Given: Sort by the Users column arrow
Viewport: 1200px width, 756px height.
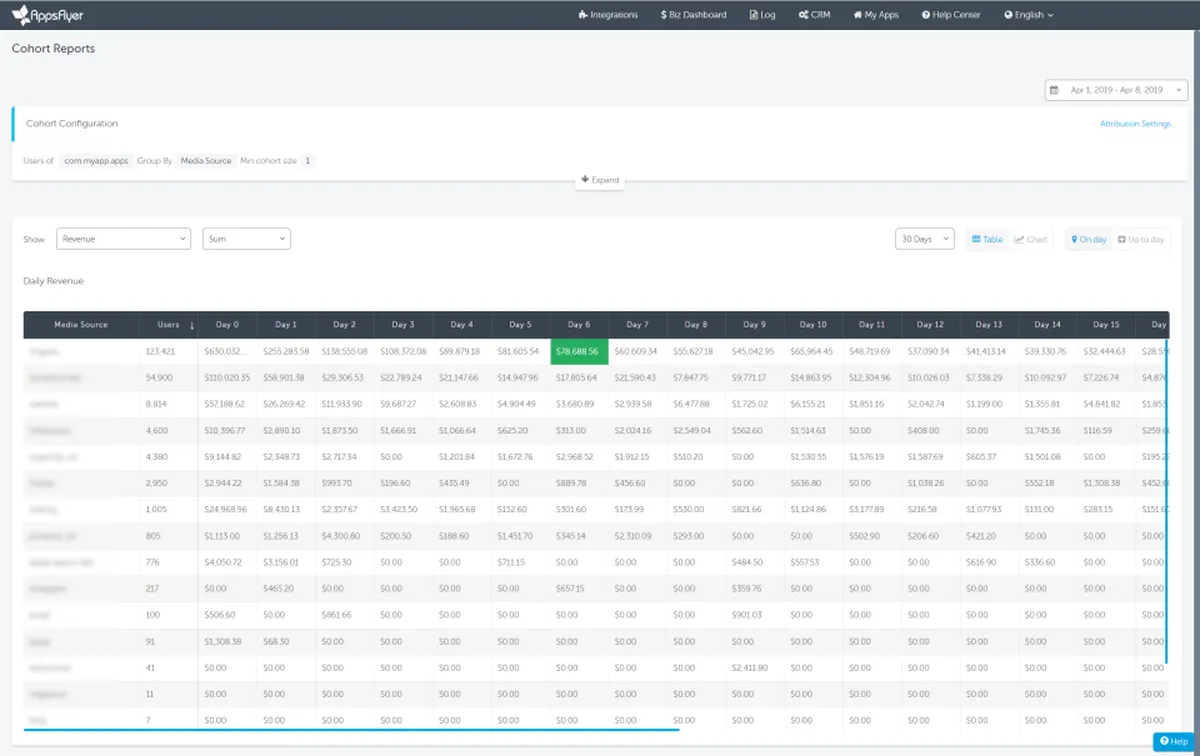Looking at the screenshot, I should (191, 325).
